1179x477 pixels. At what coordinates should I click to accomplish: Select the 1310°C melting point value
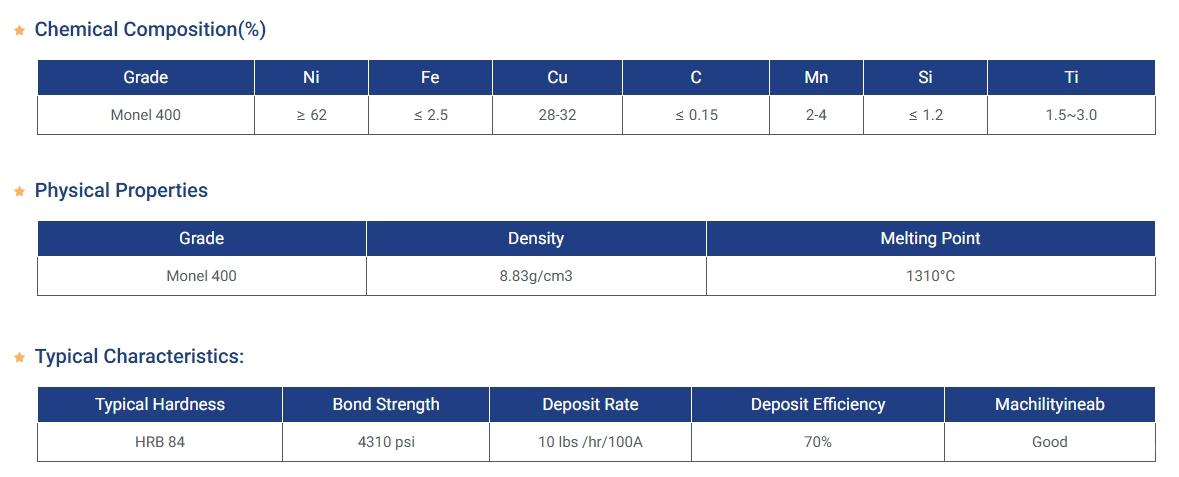click(931, 276)
